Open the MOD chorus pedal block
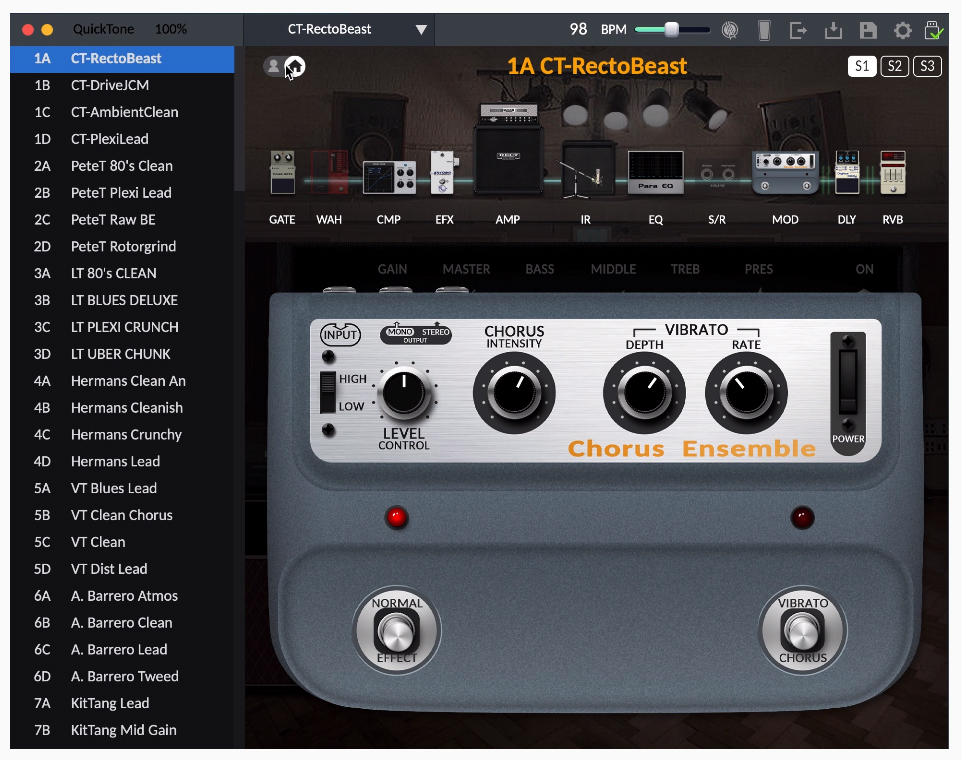Viewport: 962px width, 760px height. 785,172
